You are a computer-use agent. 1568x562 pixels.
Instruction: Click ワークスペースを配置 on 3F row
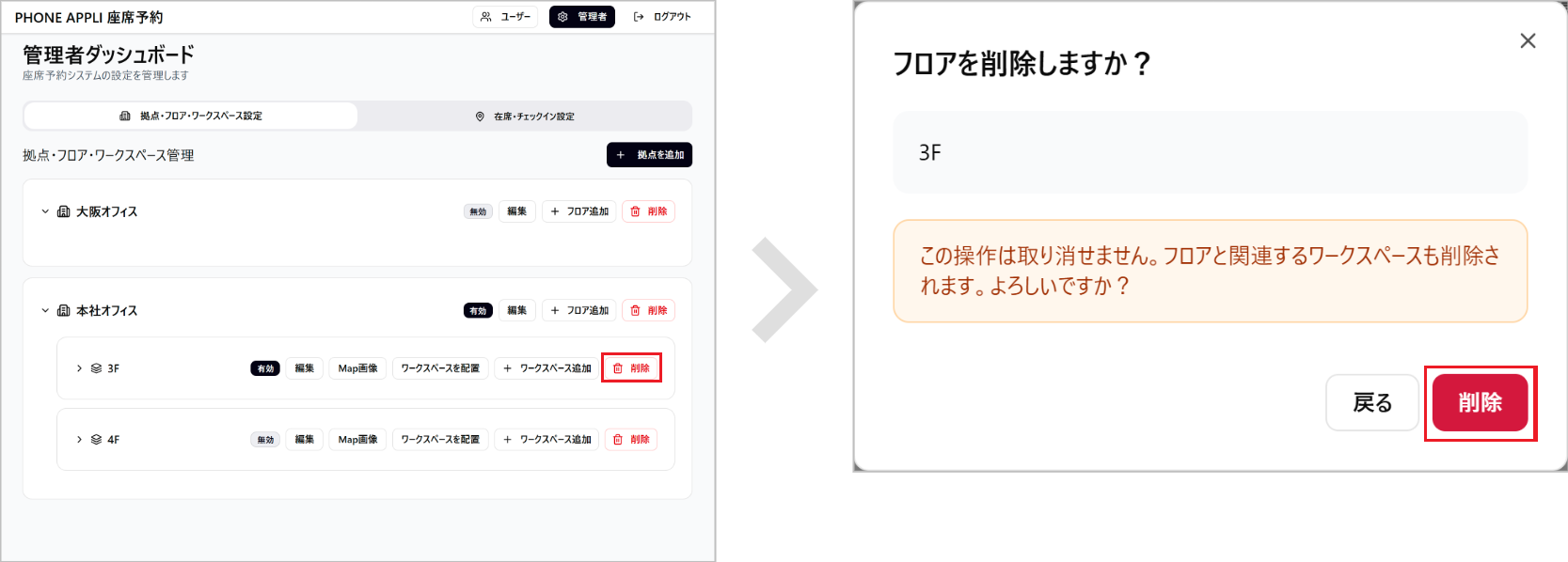(x=440, y=368)
